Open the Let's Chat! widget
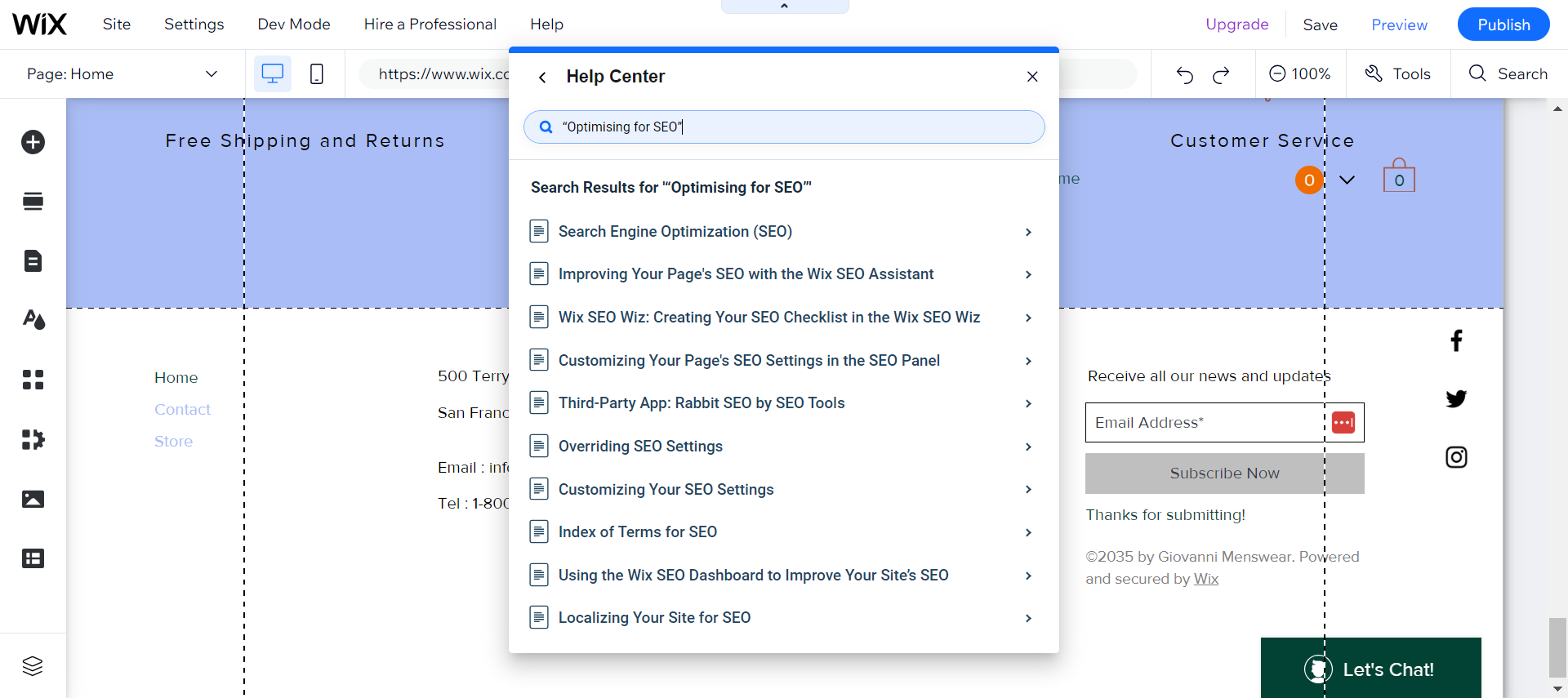This screenshot has width=1568, height=698. [x=1371, y=668]
